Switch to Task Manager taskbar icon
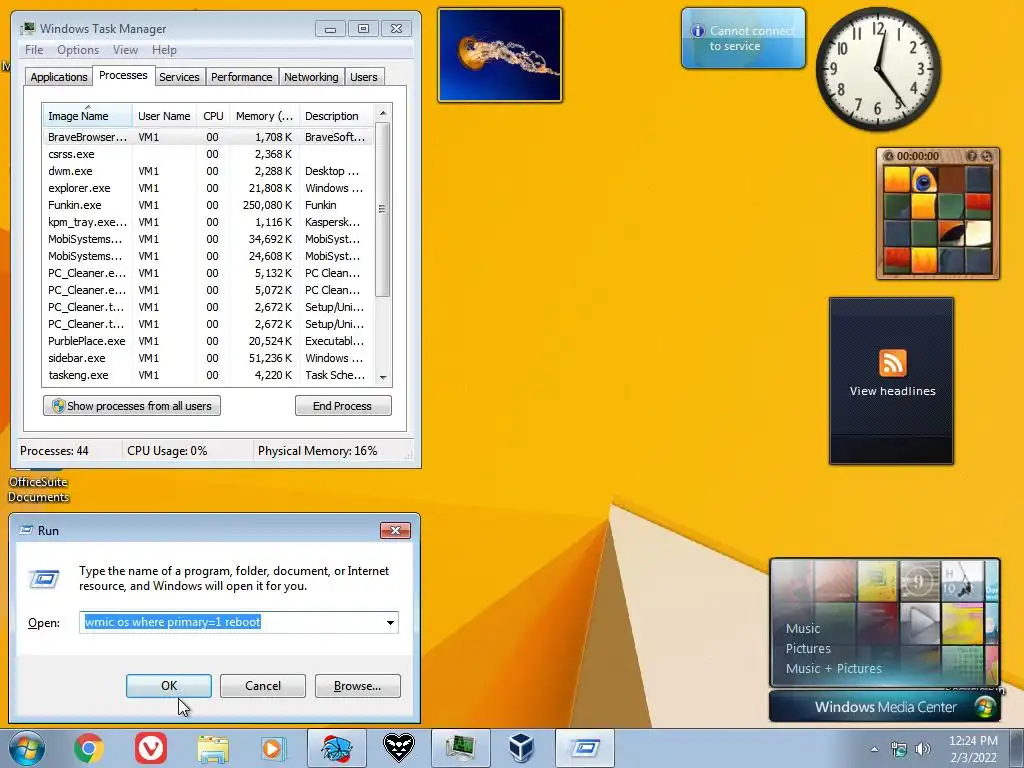The image size is (1024, 768). (x=460, y=748)
